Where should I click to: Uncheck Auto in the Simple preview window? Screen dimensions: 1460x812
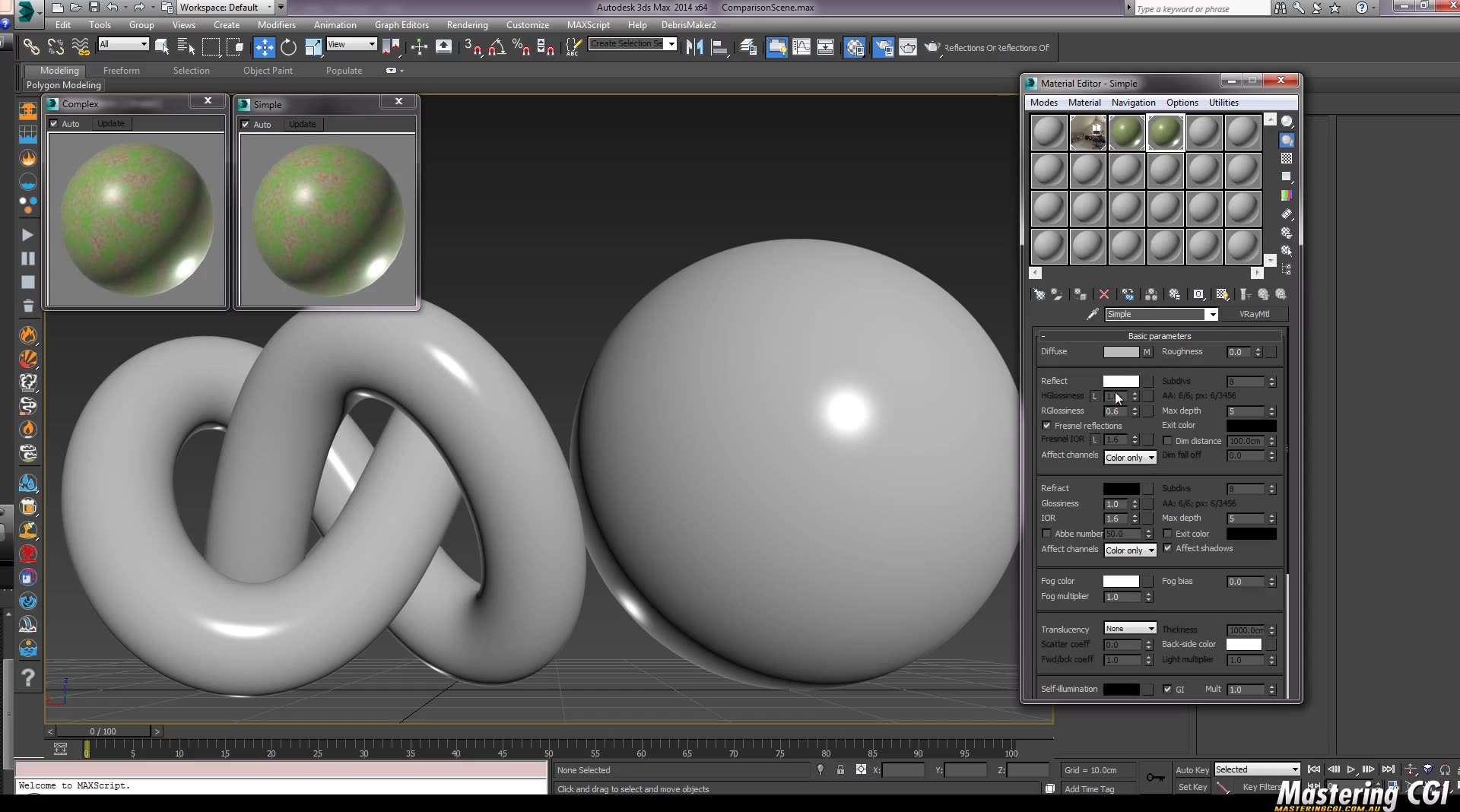coord(246,124)
